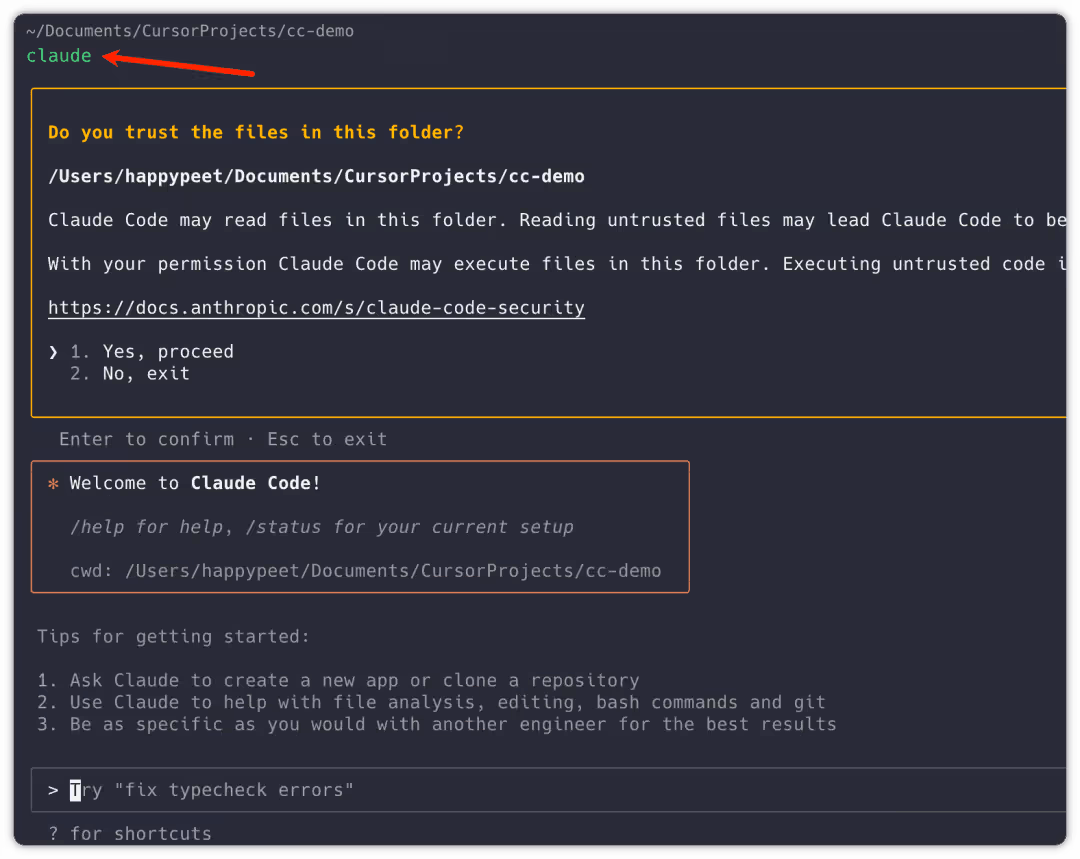This screenshot has height=859, width=1080.
Task: Click tip 2 about file analysis and git
Action: click(x=431, y=702)
